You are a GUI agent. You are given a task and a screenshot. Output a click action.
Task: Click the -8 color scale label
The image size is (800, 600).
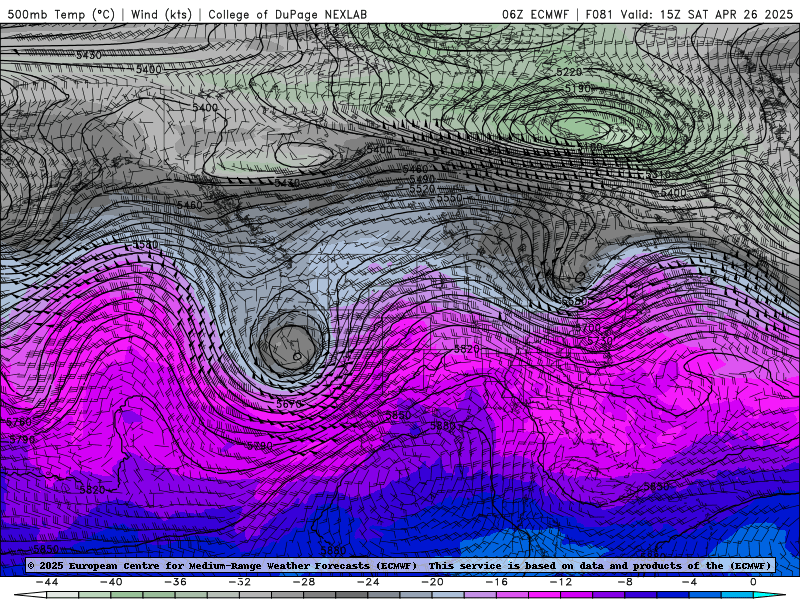click(625, 582)
